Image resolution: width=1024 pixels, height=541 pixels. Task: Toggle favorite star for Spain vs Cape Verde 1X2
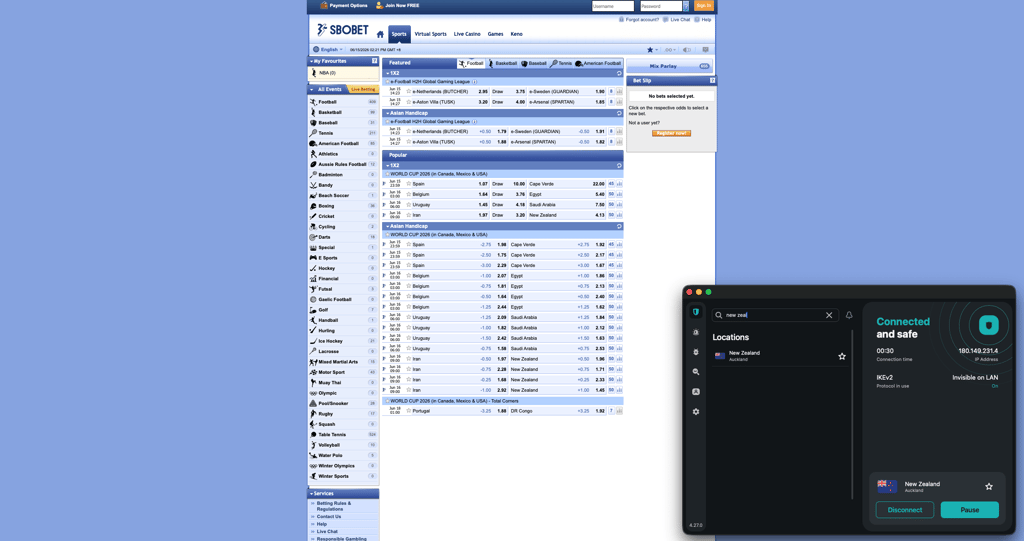point(409,184)
